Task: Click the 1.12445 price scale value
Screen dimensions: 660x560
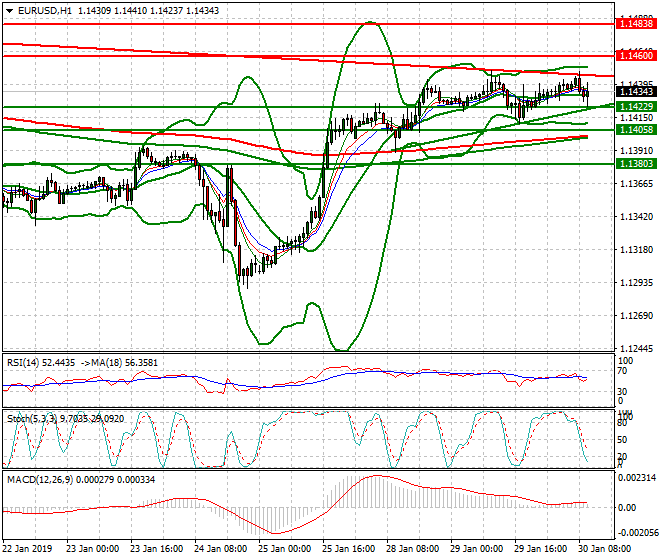Action: (x=637, y=349)
